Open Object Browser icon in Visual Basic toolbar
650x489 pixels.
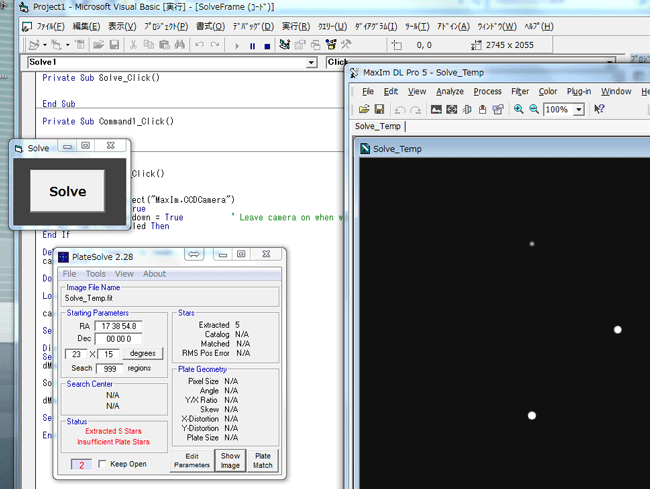coord(331,45)
